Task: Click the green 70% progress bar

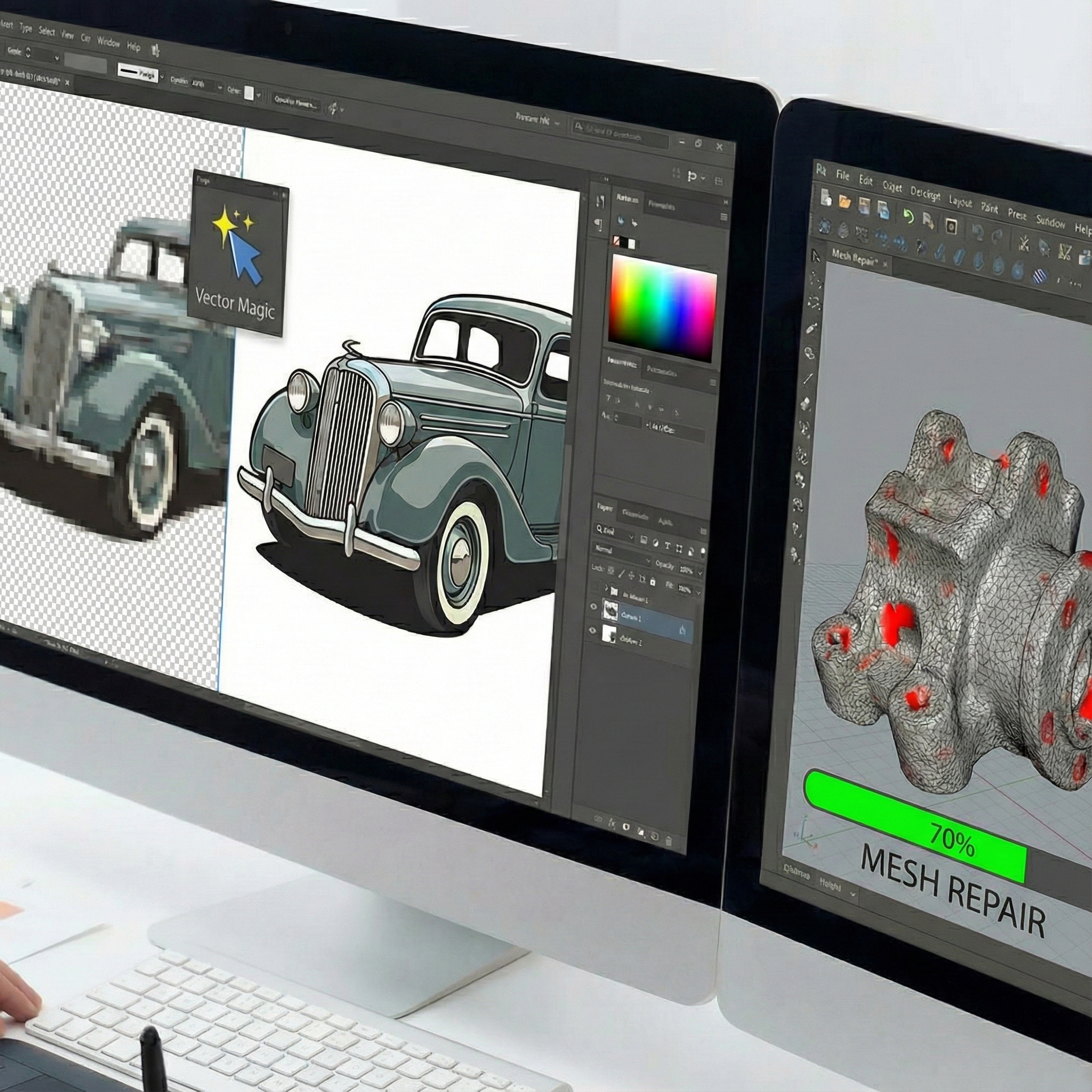Action: coord(915,825)
